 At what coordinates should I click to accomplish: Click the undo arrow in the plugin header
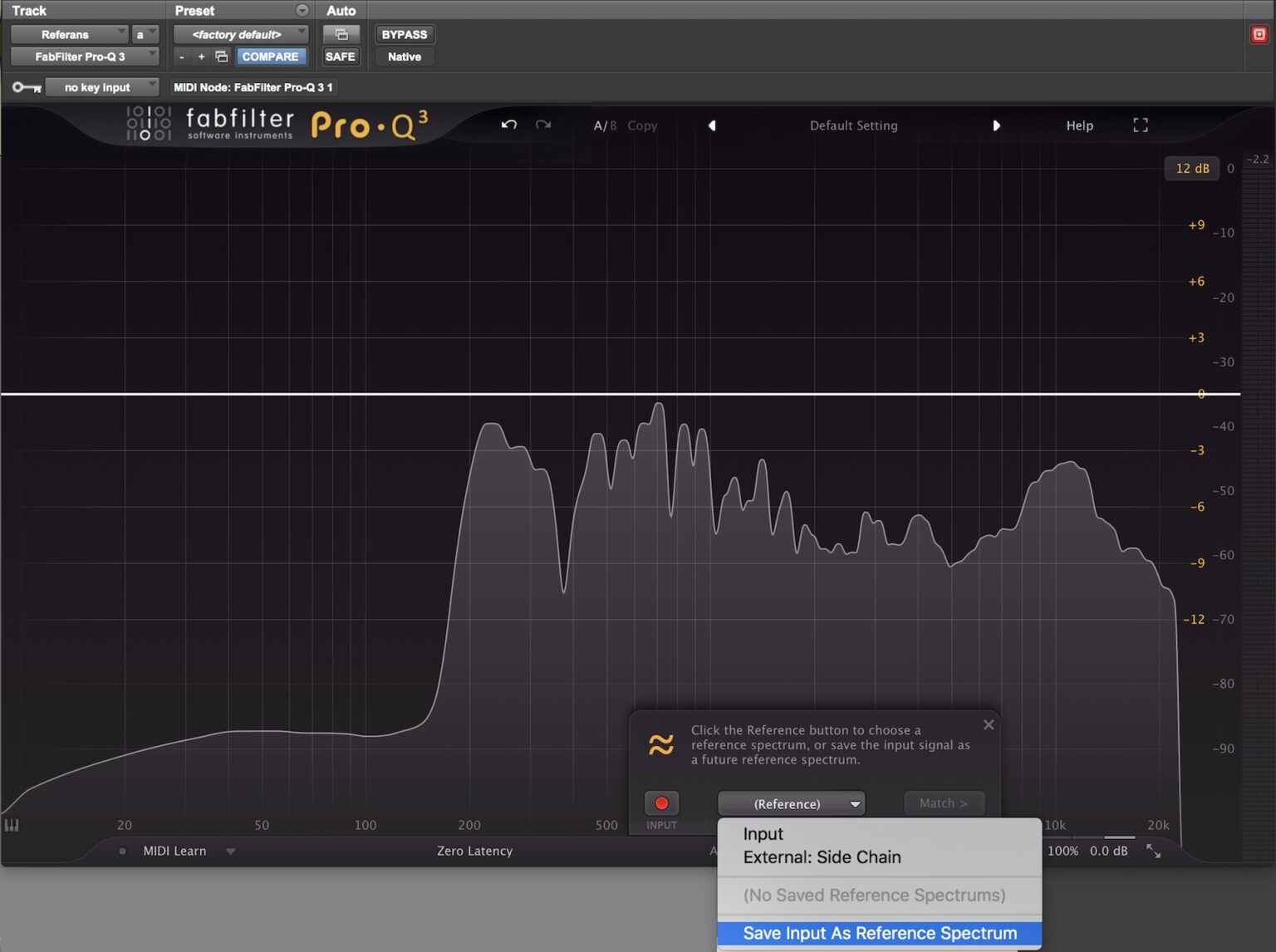click(x=509, y=125)
